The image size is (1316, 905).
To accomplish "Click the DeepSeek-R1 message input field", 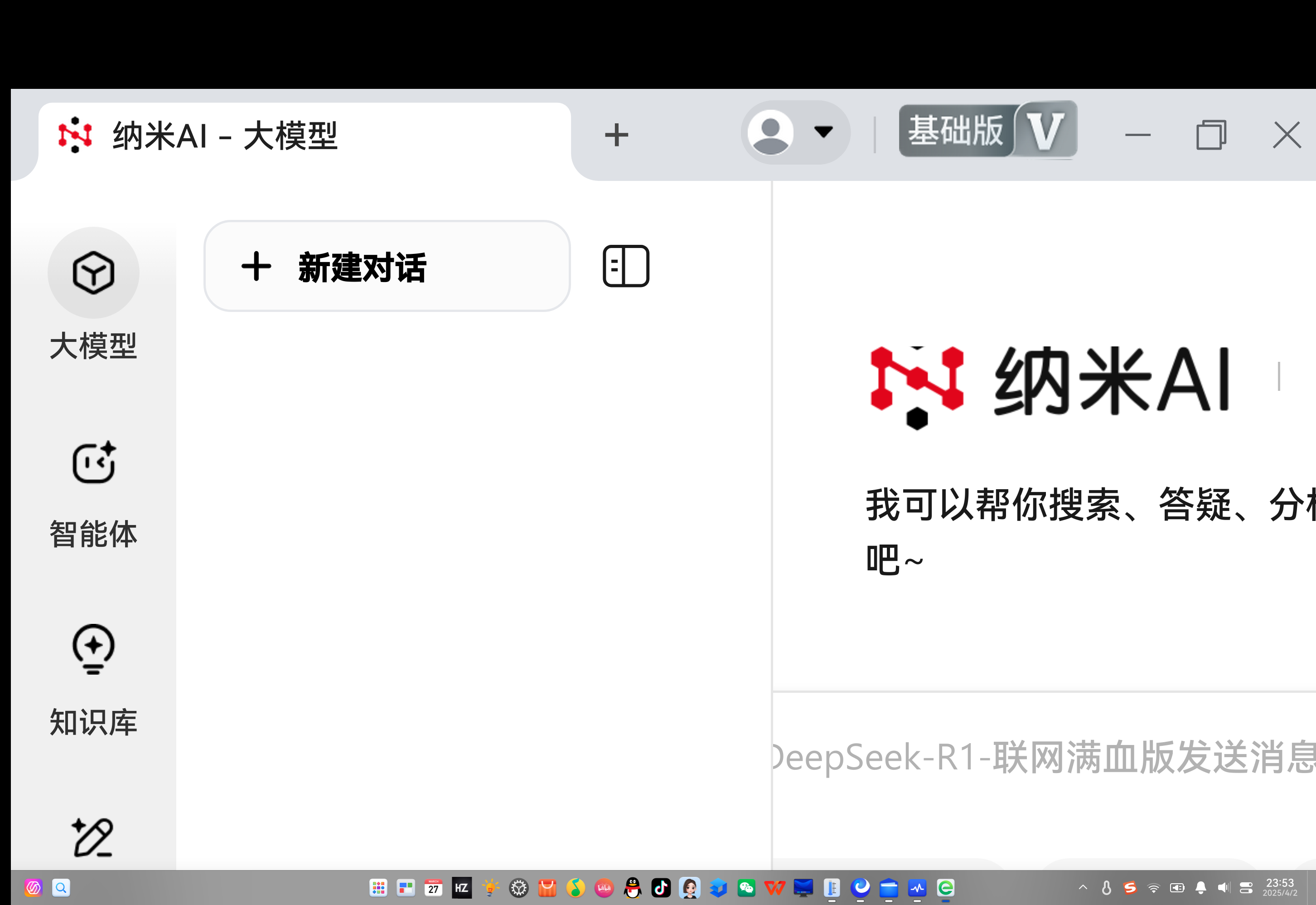I will (x=1044, y=758).
